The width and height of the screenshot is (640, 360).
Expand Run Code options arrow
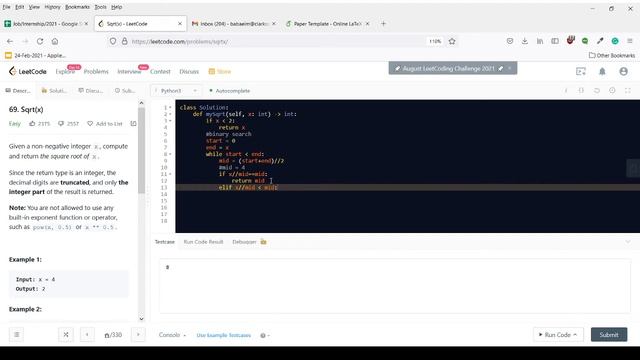[575, 335]
